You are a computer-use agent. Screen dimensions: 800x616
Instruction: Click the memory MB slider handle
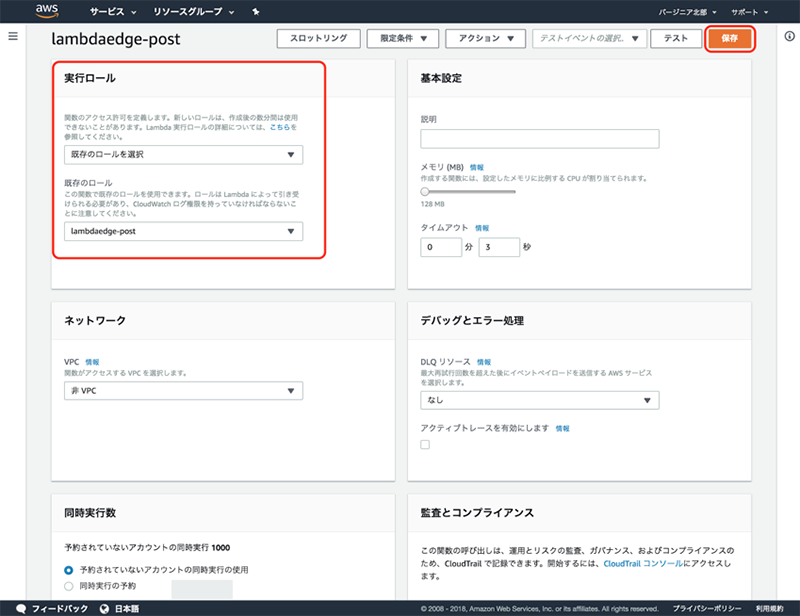tap(425, 190)
